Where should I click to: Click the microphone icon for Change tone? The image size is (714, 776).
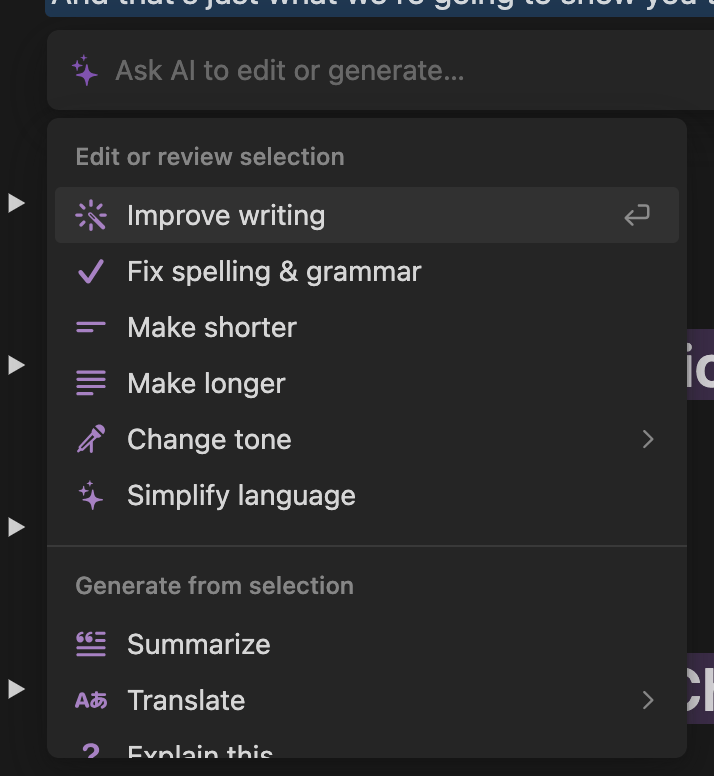click(x=91, y=440)
